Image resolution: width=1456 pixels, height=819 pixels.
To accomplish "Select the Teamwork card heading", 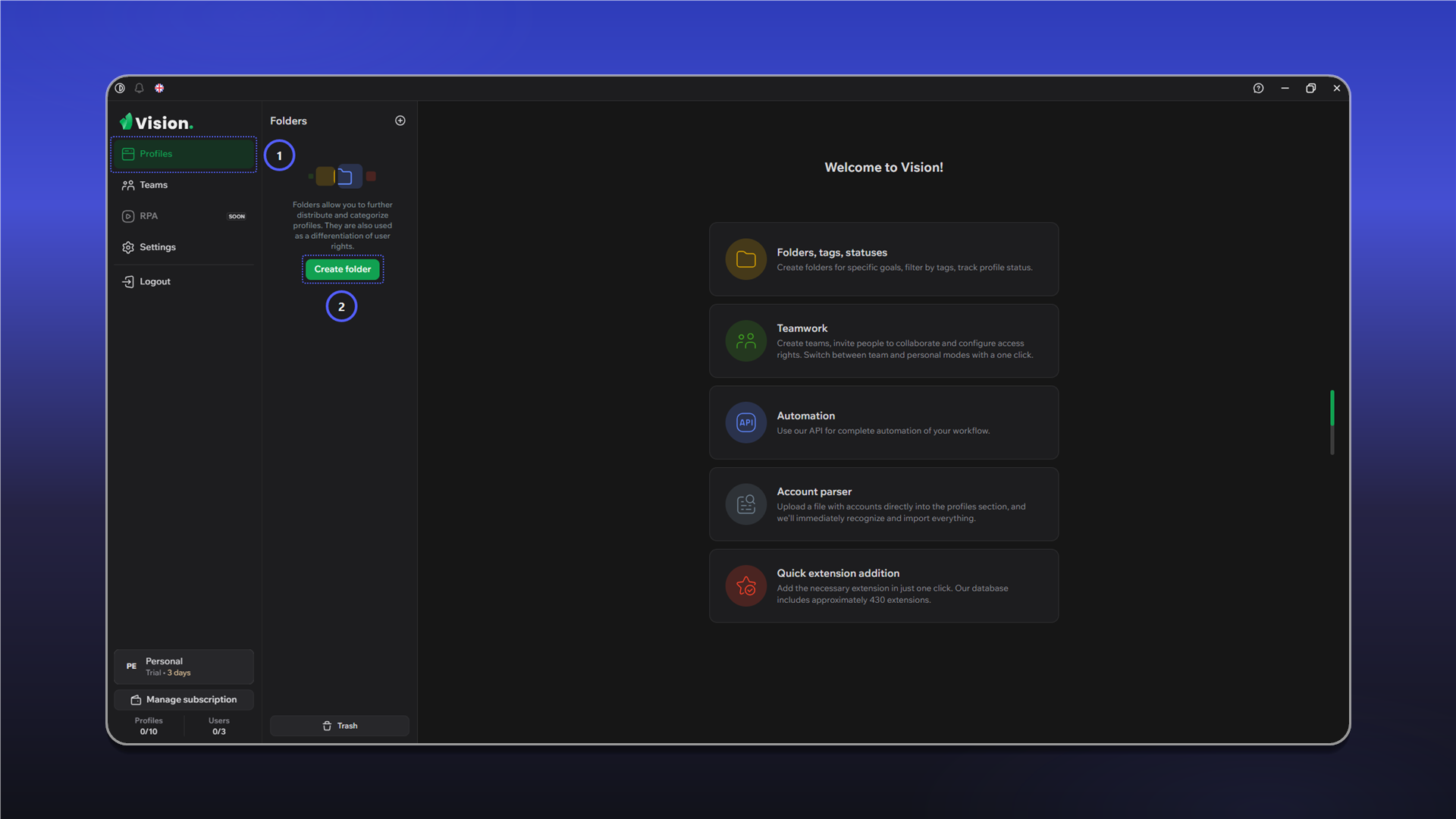I will [x=802, y=328].
